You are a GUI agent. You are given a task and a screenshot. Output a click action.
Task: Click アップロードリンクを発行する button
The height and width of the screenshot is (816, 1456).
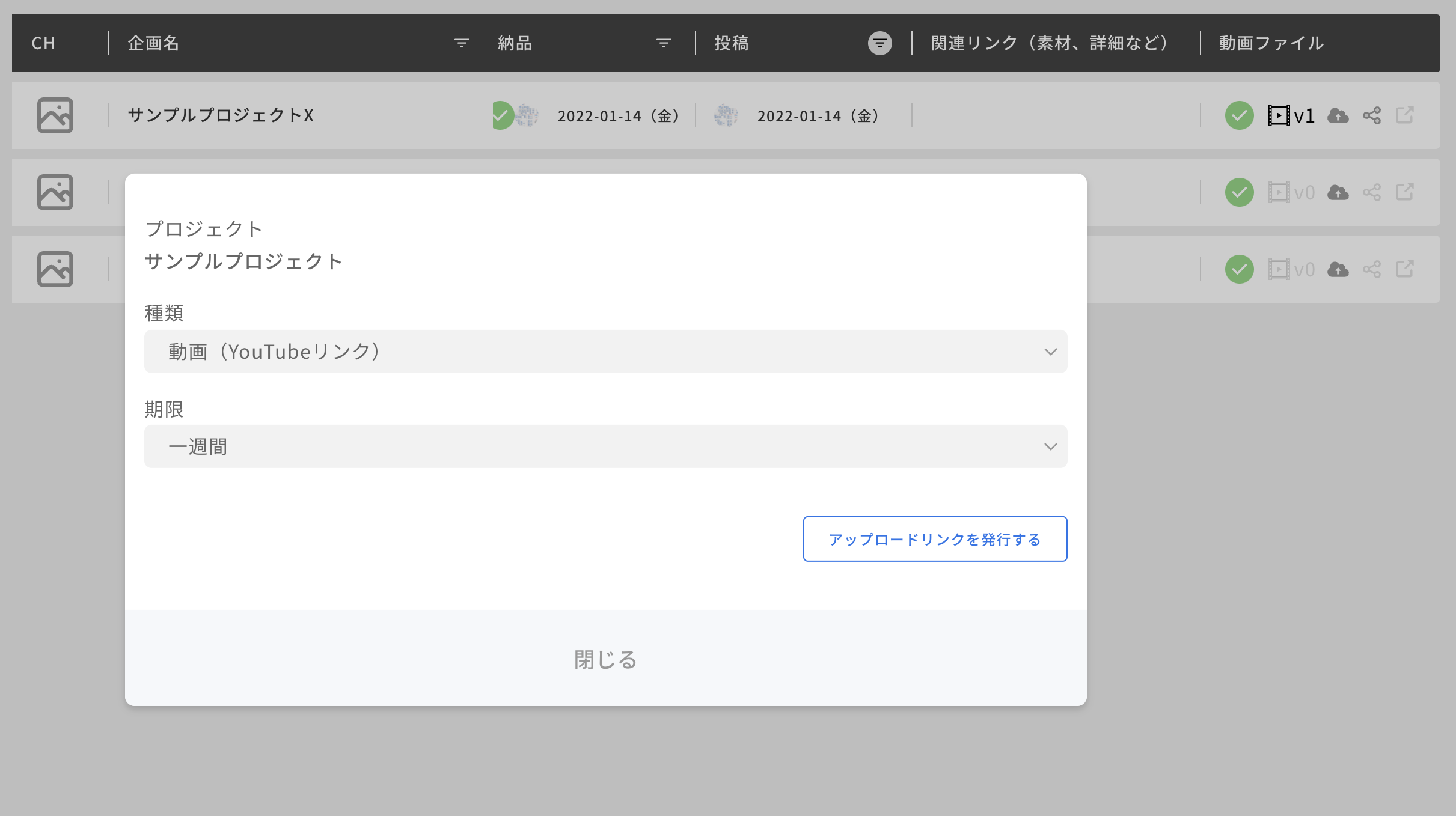click(x=935, y=539)
